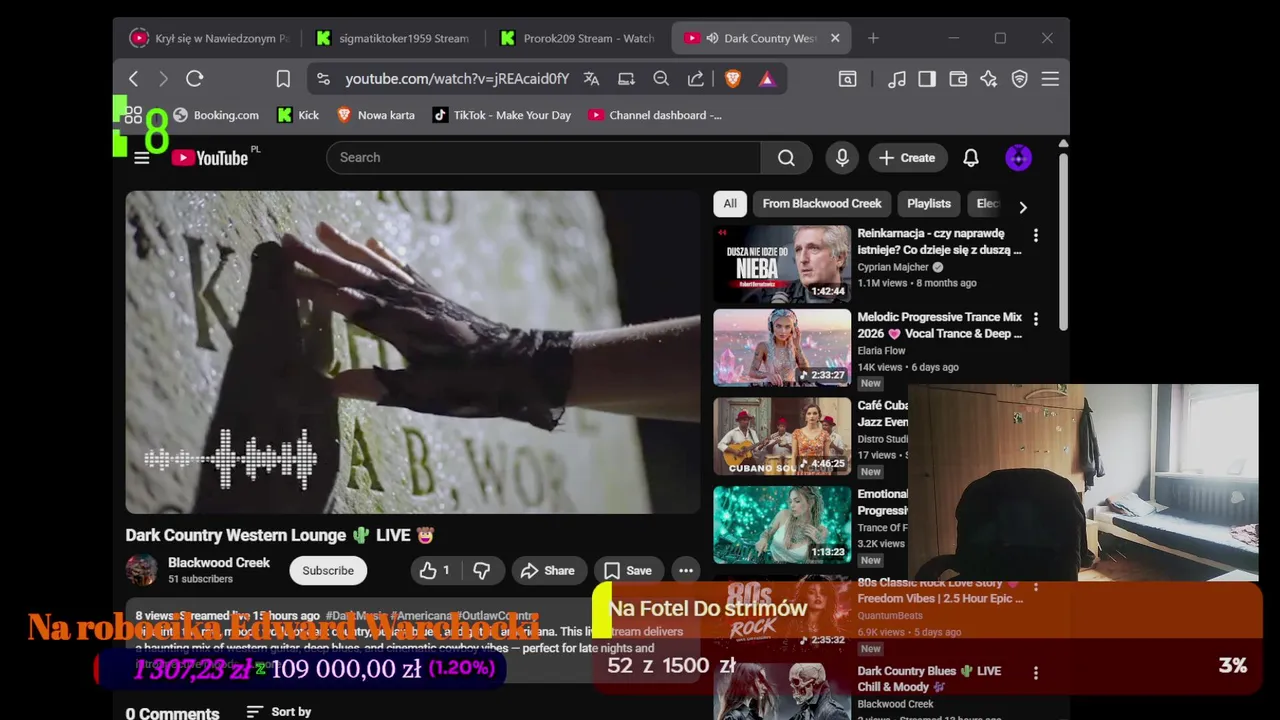Click inside the YouTube Search field
The width and height of the screenshot is (1280, 720).
pyautogui.click(x=543, y=157)
